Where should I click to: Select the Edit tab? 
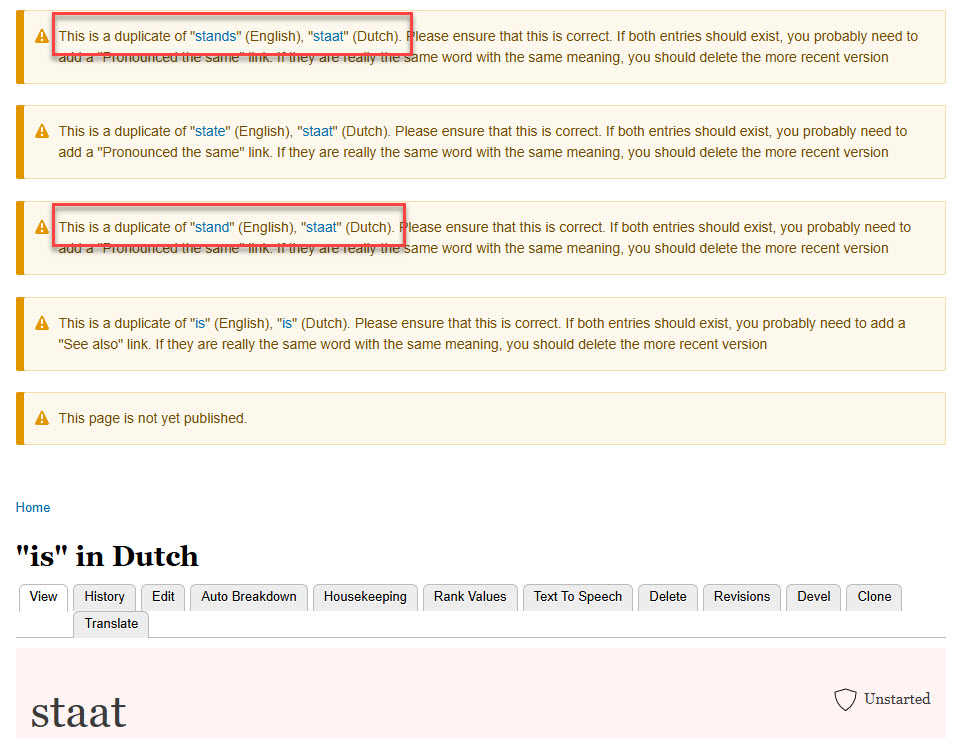click(163, 597)
